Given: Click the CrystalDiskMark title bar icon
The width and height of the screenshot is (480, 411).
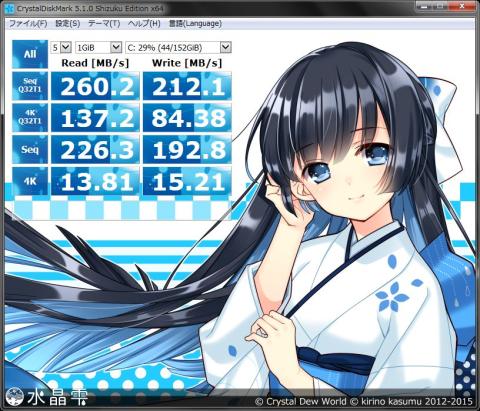Looking at the screenshot, I should [9, 8].
